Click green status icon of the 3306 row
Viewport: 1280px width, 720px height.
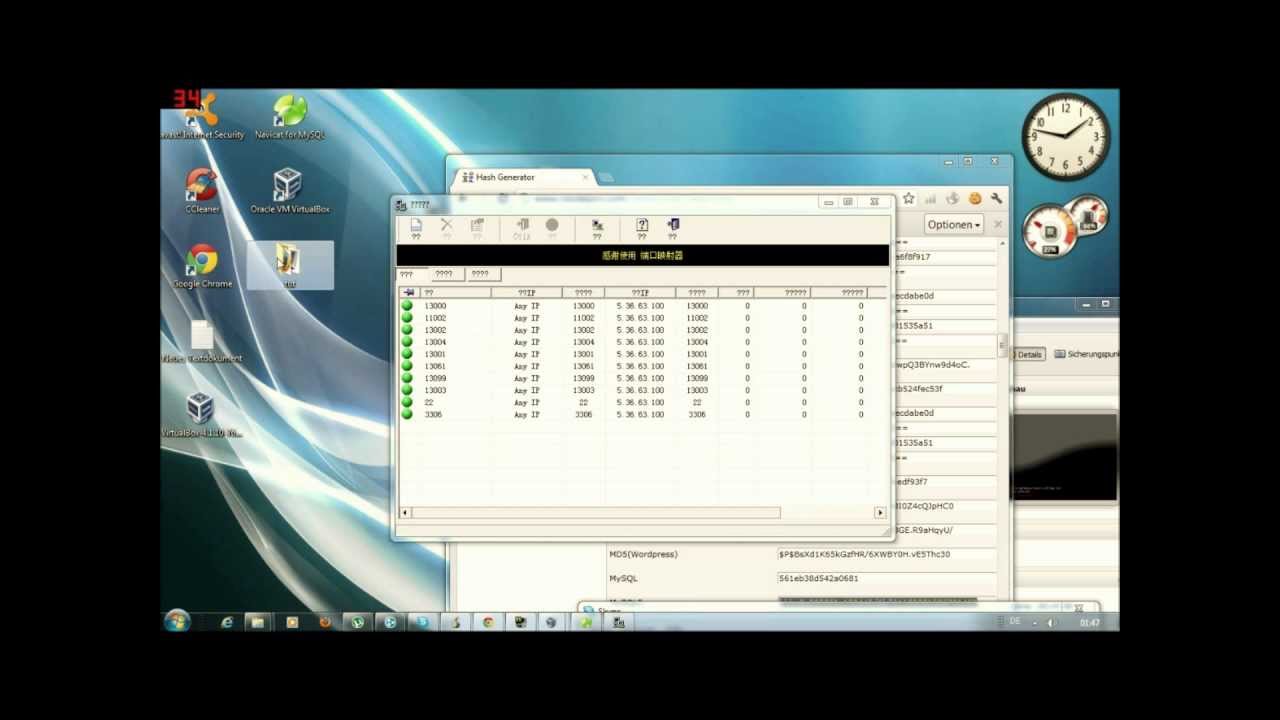407,414
